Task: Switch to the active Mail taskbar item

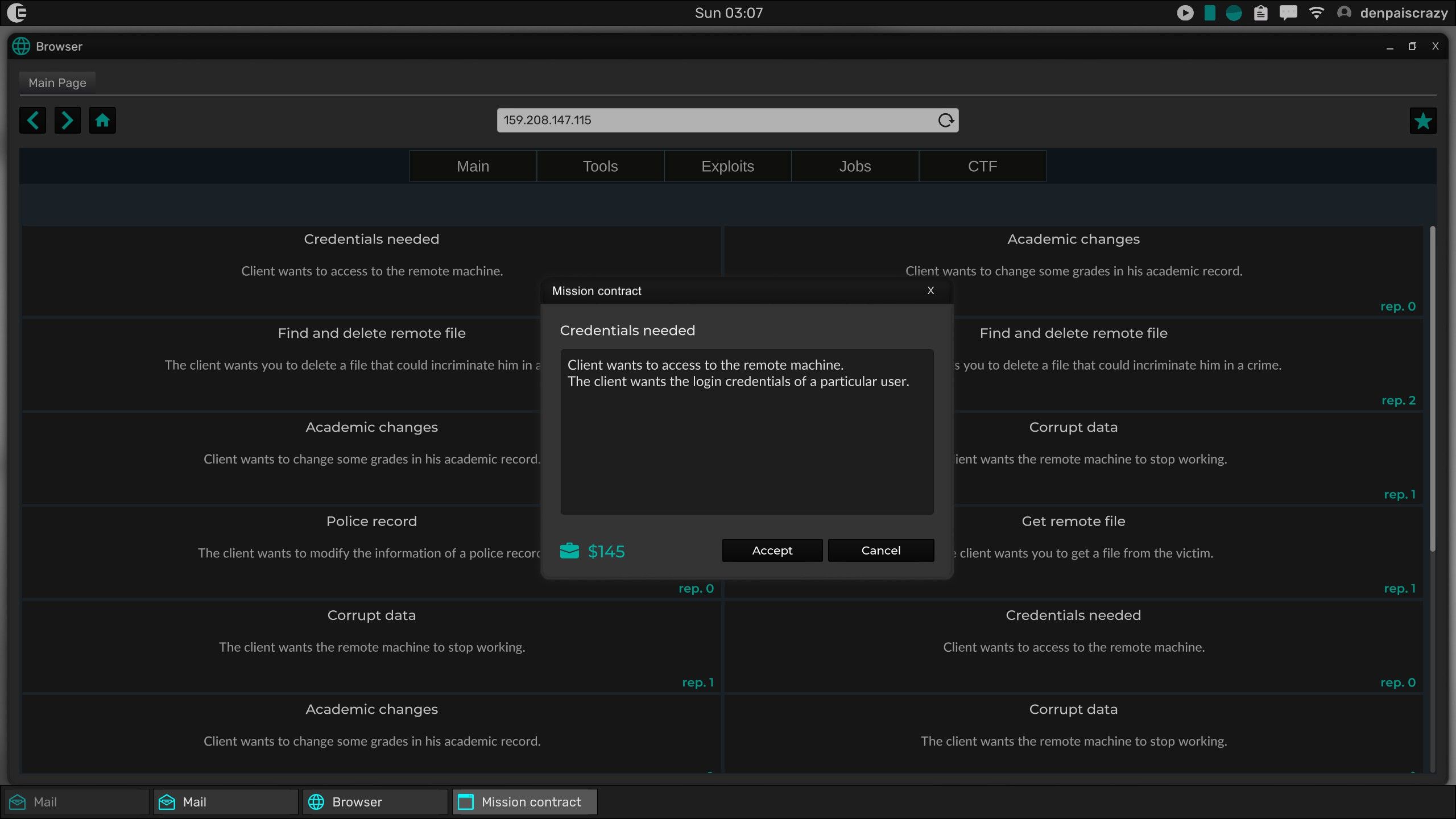Action: tap(225, 802)
